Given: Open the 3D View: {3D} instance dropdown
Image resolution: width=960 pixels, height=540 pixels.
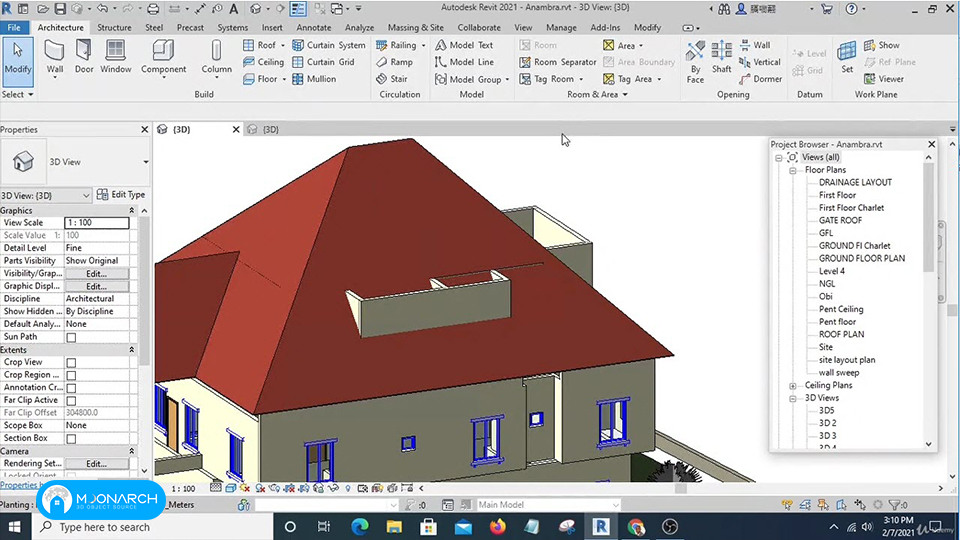Looking at the screenshot, I should click(86, 195).
